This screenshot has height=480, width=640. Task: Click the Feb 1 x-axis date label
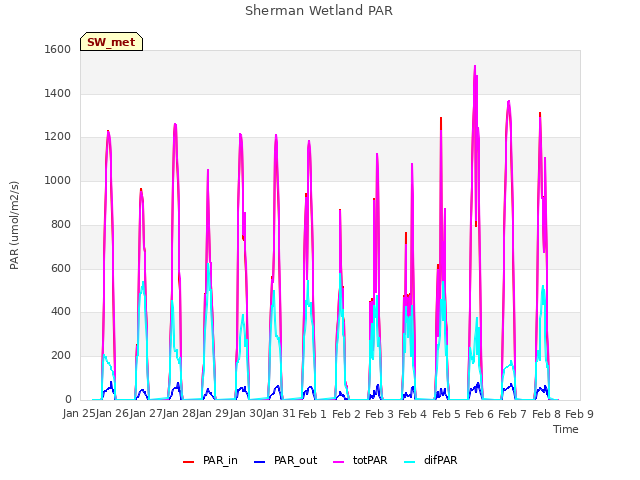313,414
